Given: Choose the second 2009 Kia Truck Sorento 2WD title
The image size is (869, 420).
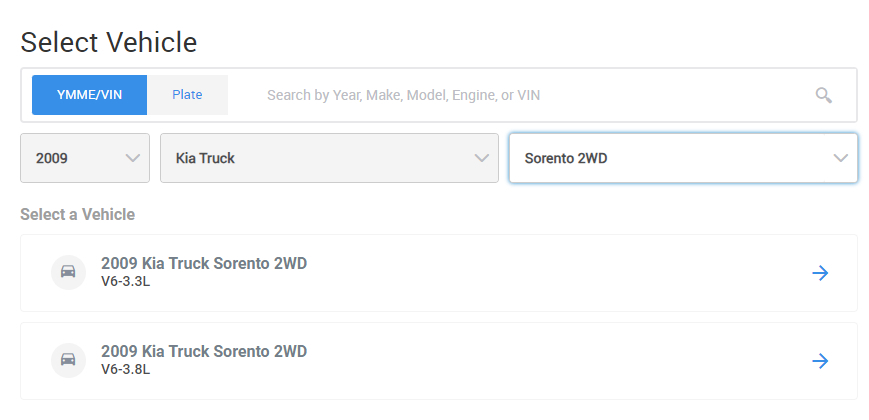Looking at the screenshot, I should [x=204, y=352].
